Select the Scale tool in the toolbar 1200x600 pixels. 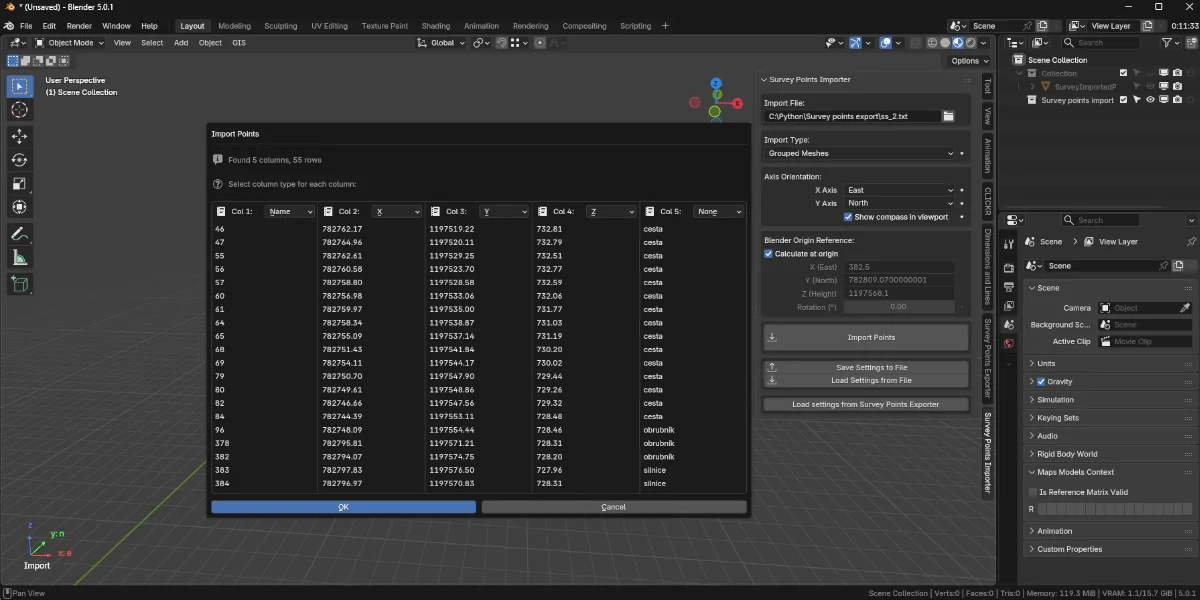(x=20, y=184)
